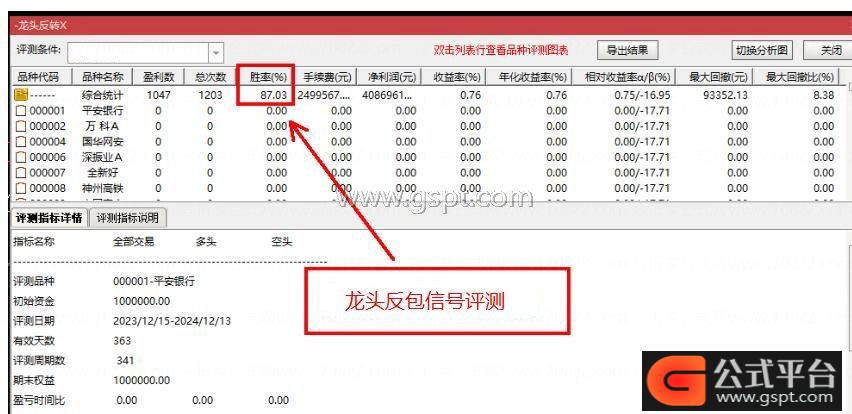Viewport: 852px width, 414px height.
Task: Select the 平安银行 row name
Action: coord(103,111)
